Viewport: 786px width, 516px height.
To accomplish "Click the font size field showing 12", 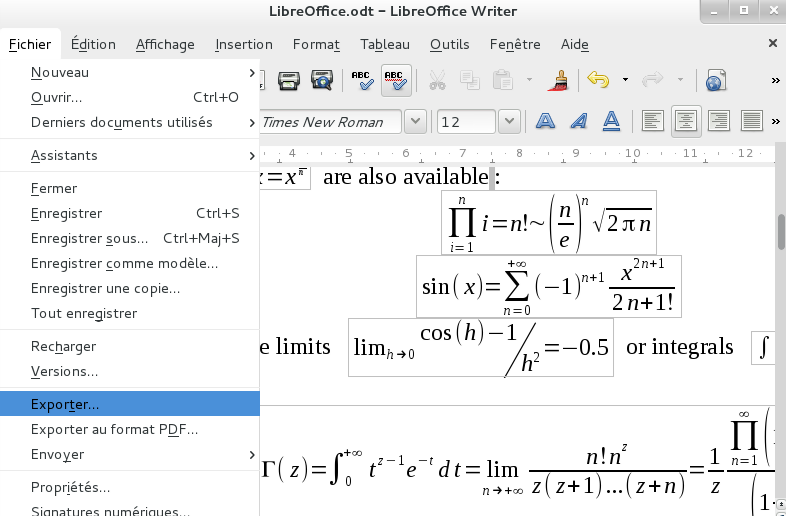I will [x=466, y=122].
